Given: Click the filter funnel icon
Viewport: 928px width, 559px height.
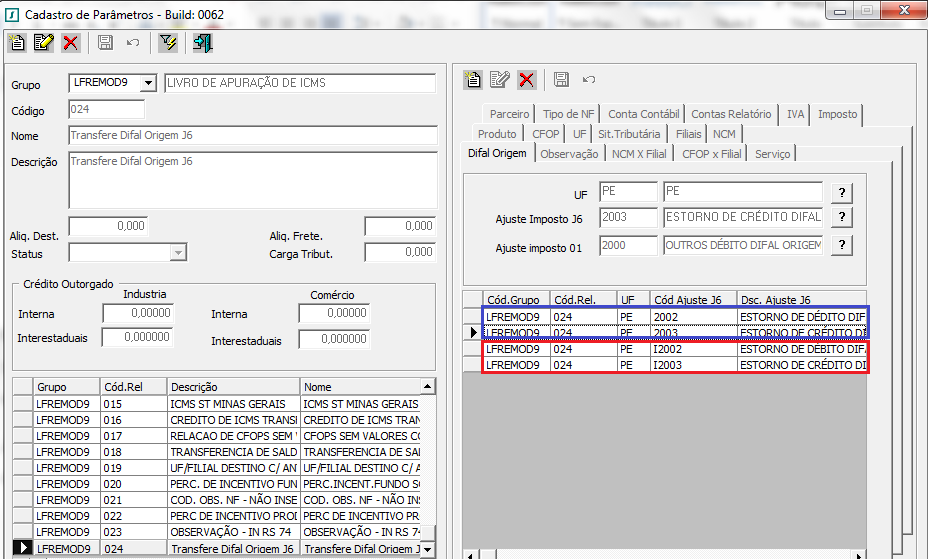Looking at the screenshot, I should (x=168, y=42).
